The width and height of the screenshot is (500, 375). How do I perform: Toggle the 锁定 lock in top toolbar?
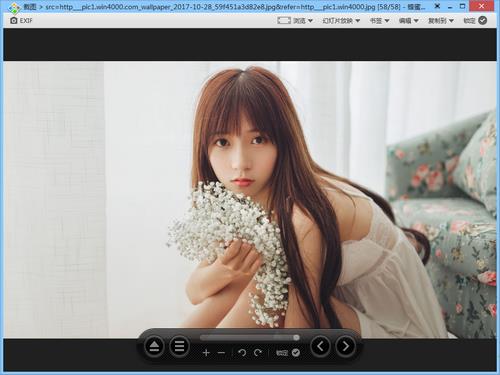coord(475,21)
